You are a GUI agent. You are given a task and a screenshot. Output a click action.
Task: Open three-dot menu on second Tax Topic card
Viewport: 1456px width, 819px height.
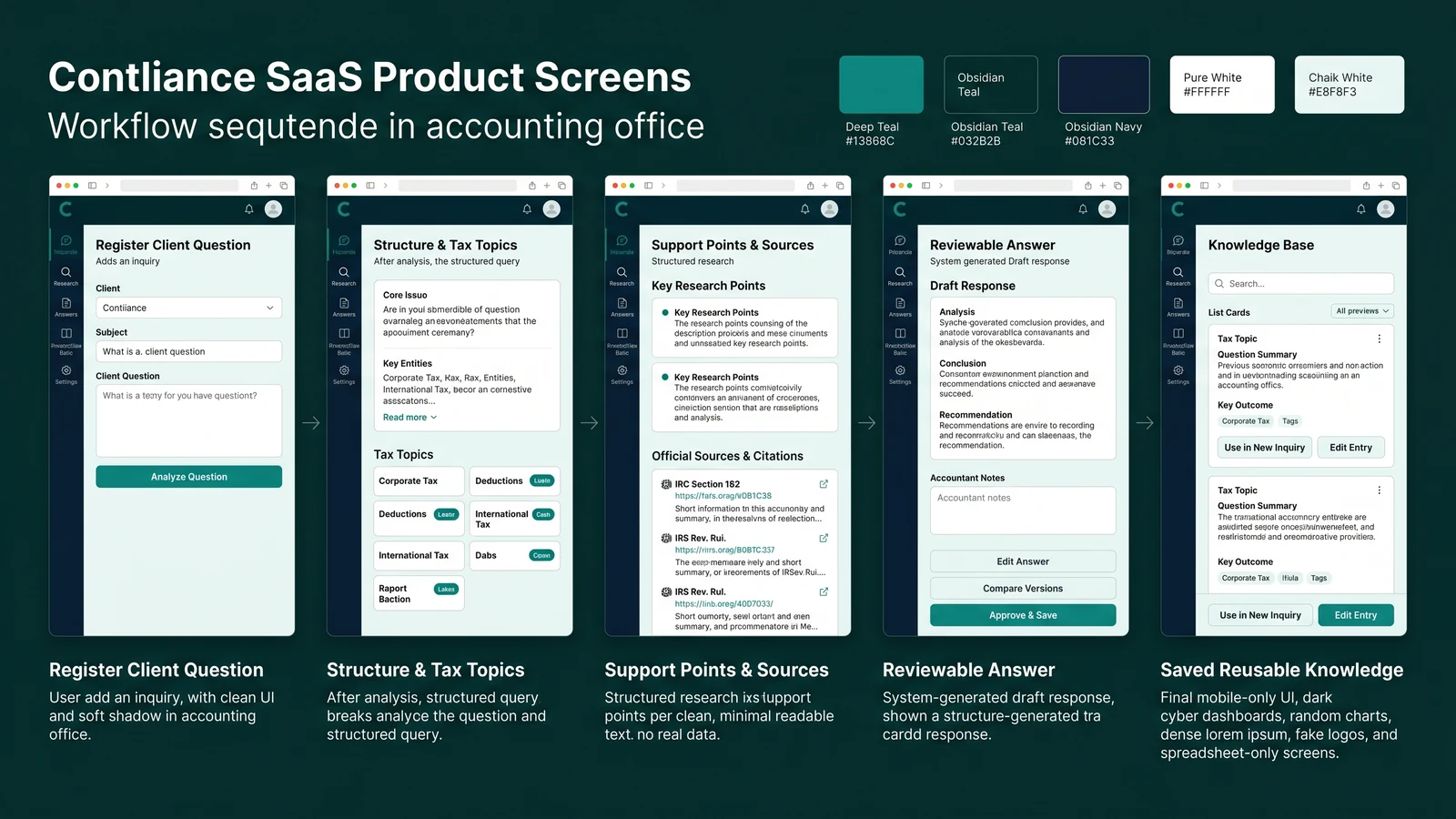1380,490
